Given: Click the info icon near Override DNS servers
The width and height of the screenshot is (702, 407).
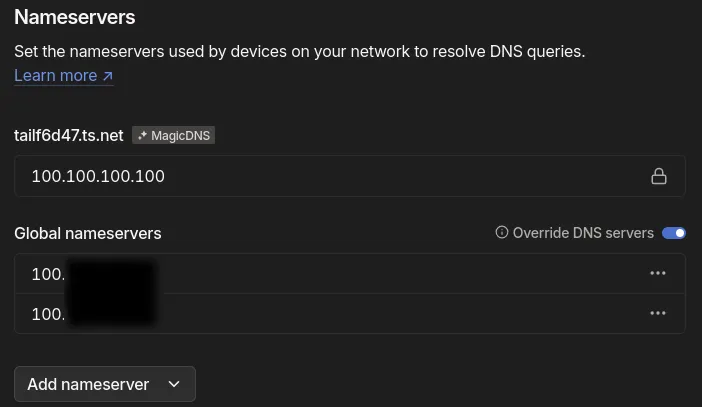Looking at the screenshot, I should pos(502,233).
